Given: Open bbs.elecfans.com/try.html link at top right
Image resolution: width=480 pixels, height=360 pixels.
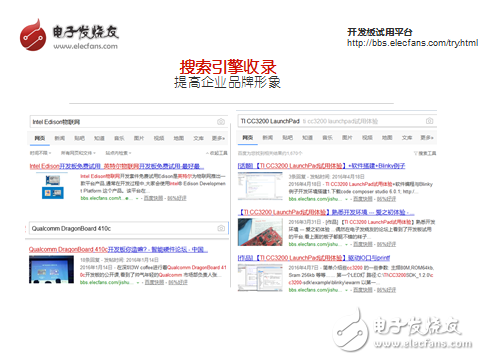Looking at the screenshot, I should click(412, 43).
